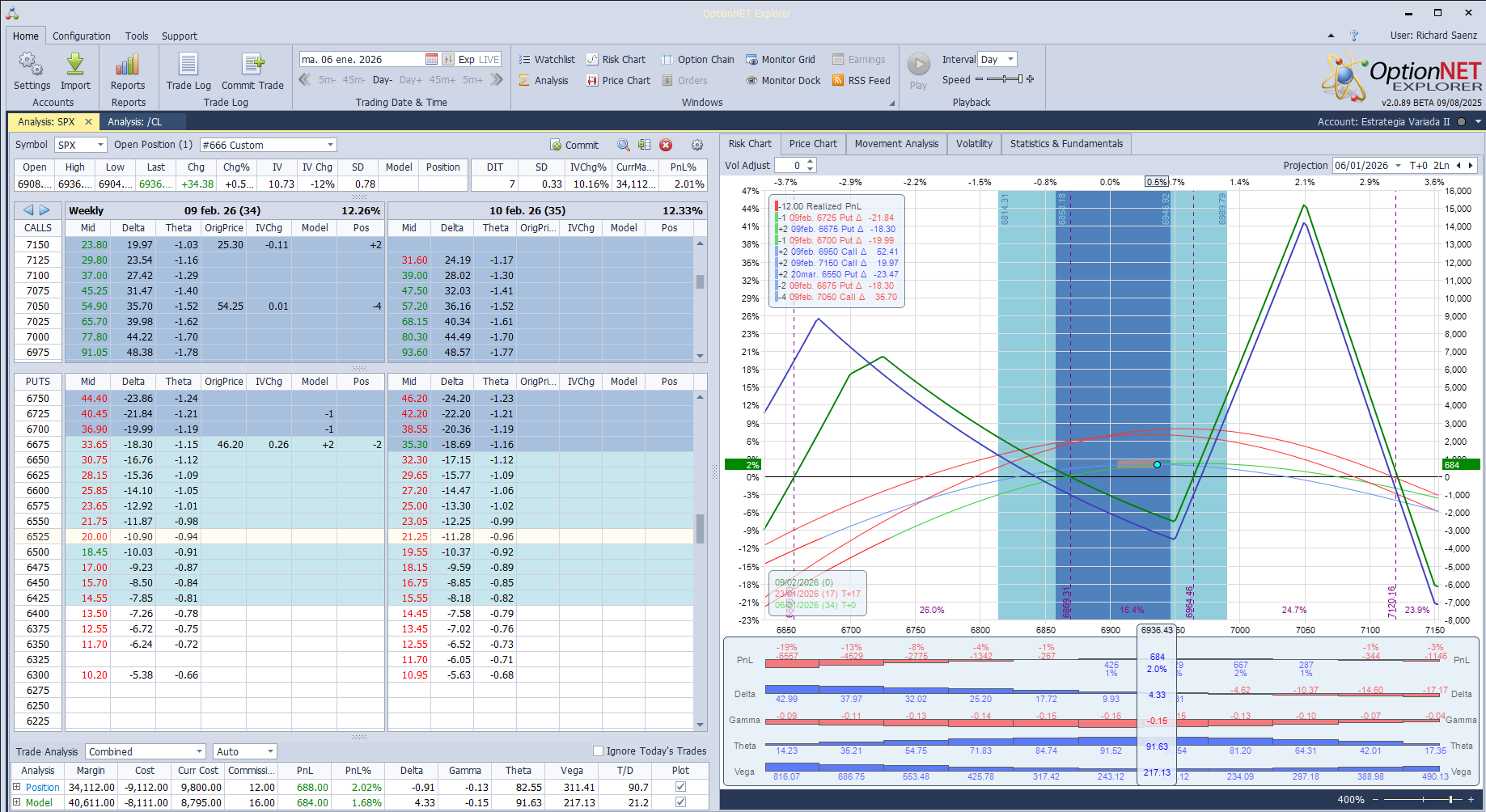Open the Risk Chart window from ribbon
The width and height of the screenshot is (1486, 812).
[616, 59]
